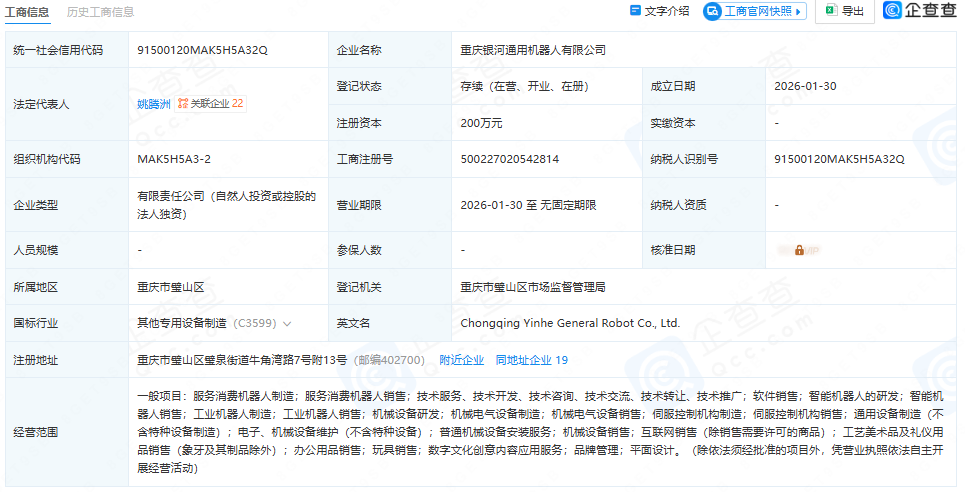Click the 工商注册号 value 500227020542814
Screen dimensions: 965x492
tap(509, 159)
